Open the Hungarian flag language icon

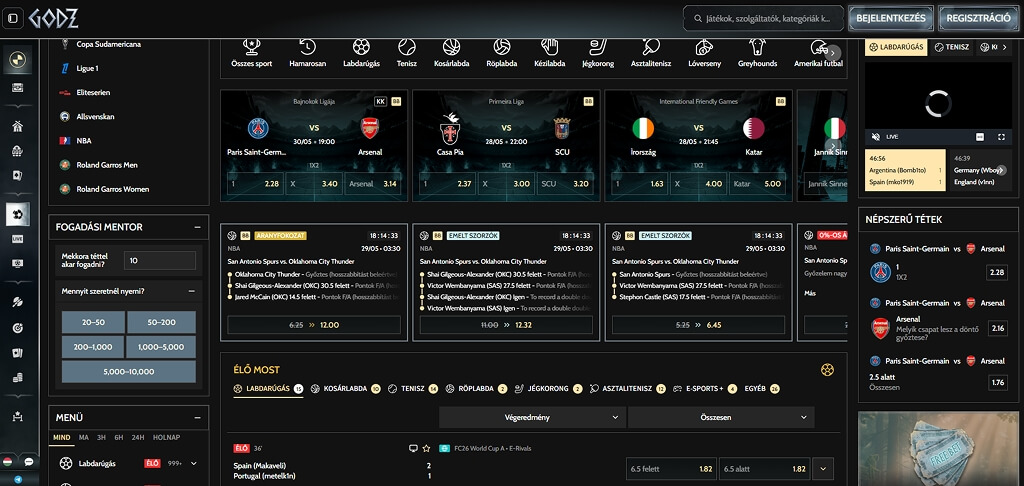8,462
